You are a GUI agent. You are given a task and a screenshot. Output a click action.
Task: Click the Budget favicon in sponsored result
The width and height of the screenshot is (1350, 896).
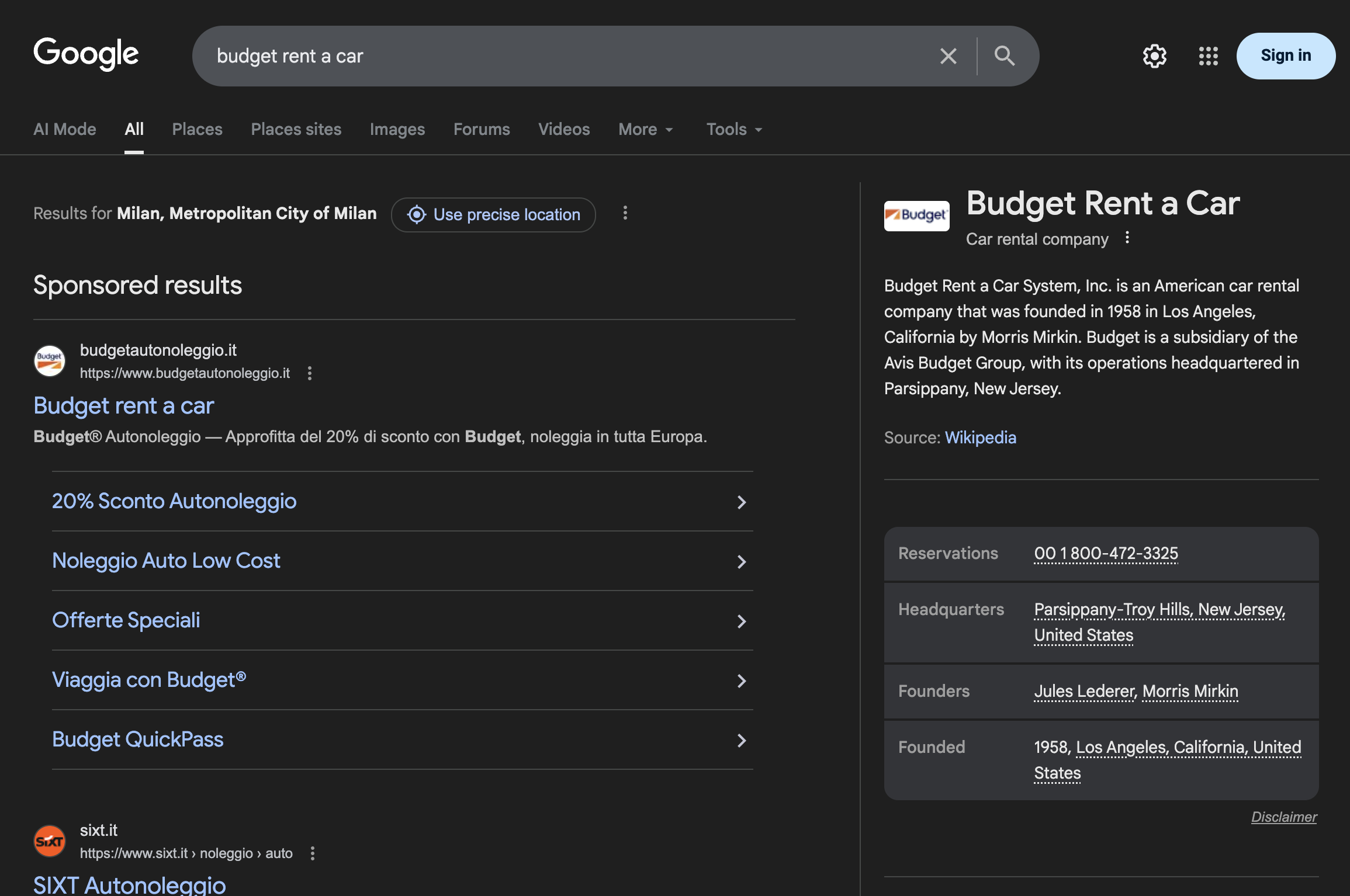[x=50, y=360]
